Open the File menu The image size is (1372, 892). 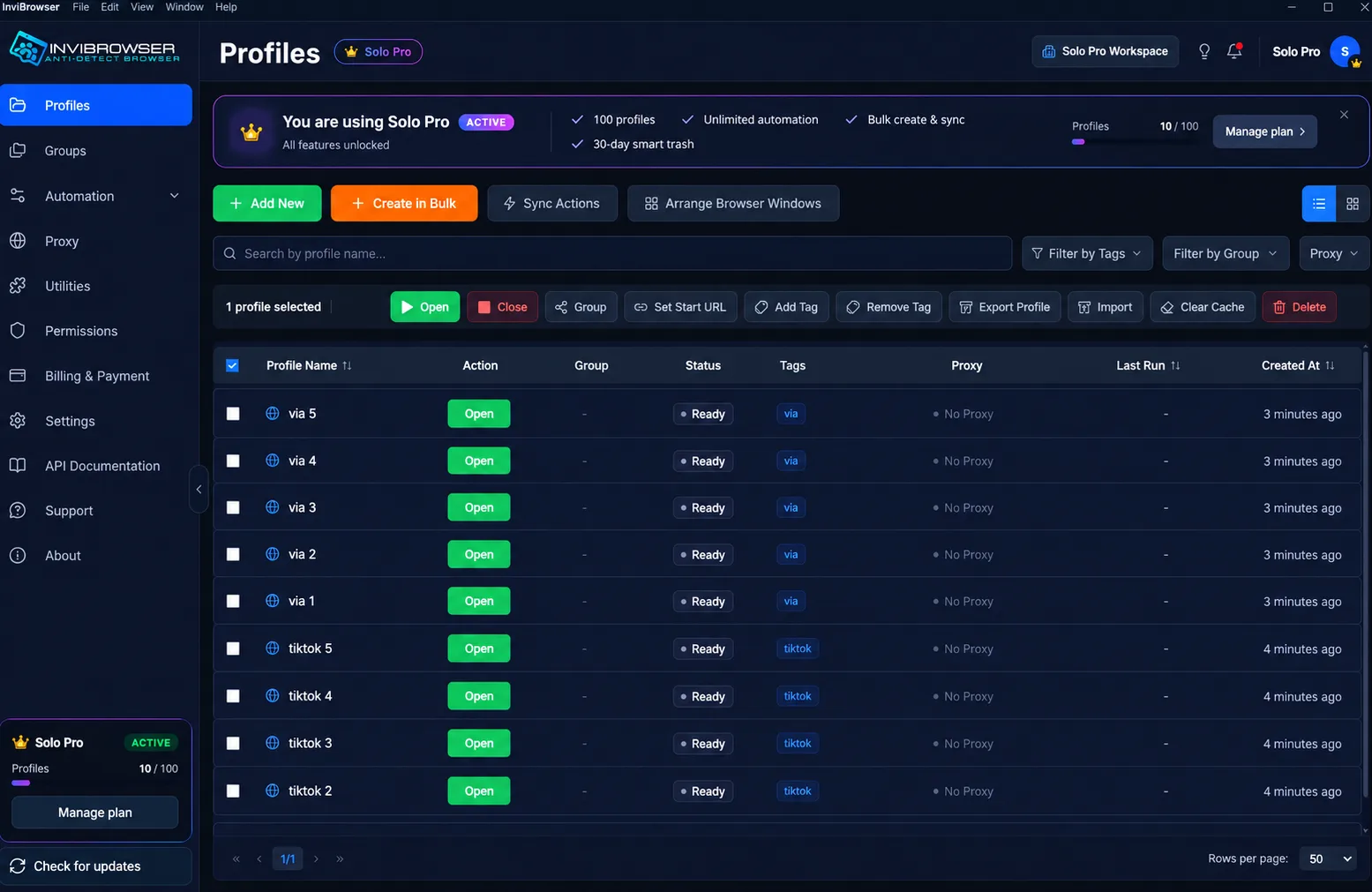(80, 7)
